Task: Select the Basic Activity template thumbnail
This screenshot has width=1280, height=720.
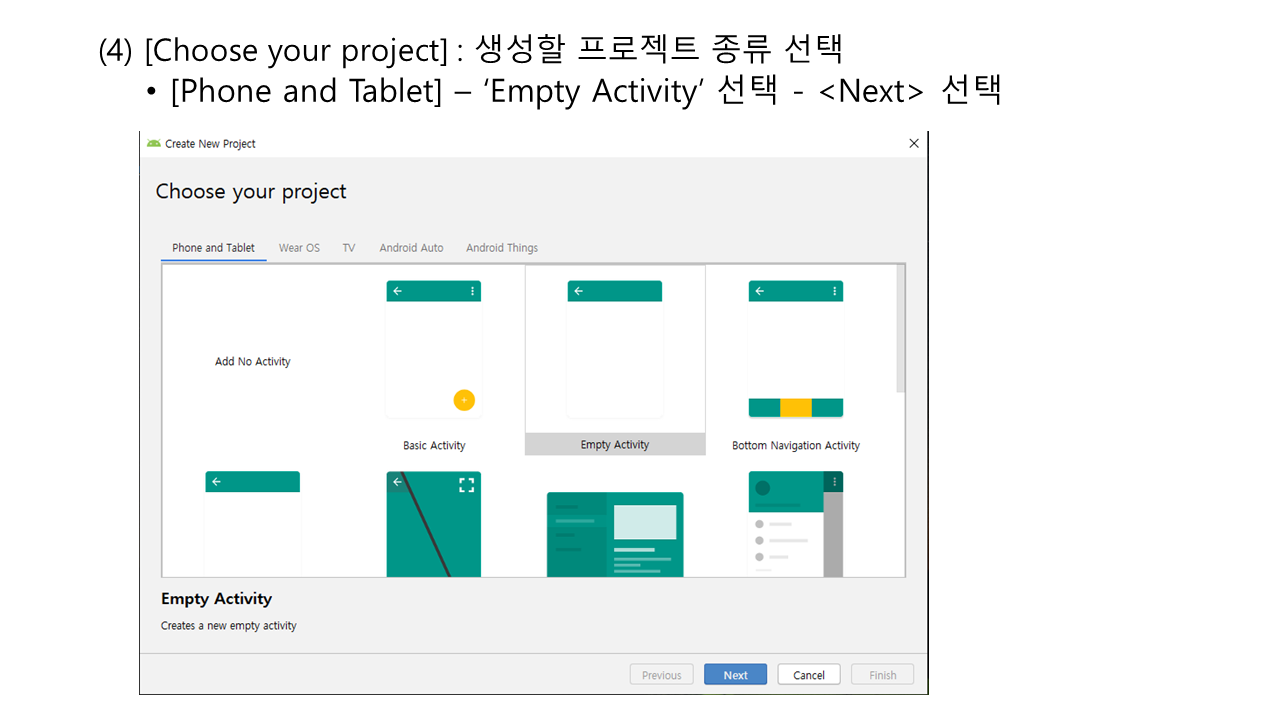Action: [x=434, y=350]
